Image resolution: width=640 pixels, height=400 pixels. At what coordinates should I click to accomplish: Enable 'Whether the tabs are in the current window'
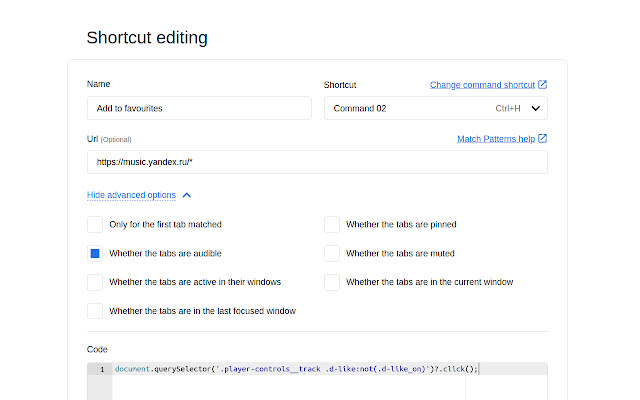(332, 282)
